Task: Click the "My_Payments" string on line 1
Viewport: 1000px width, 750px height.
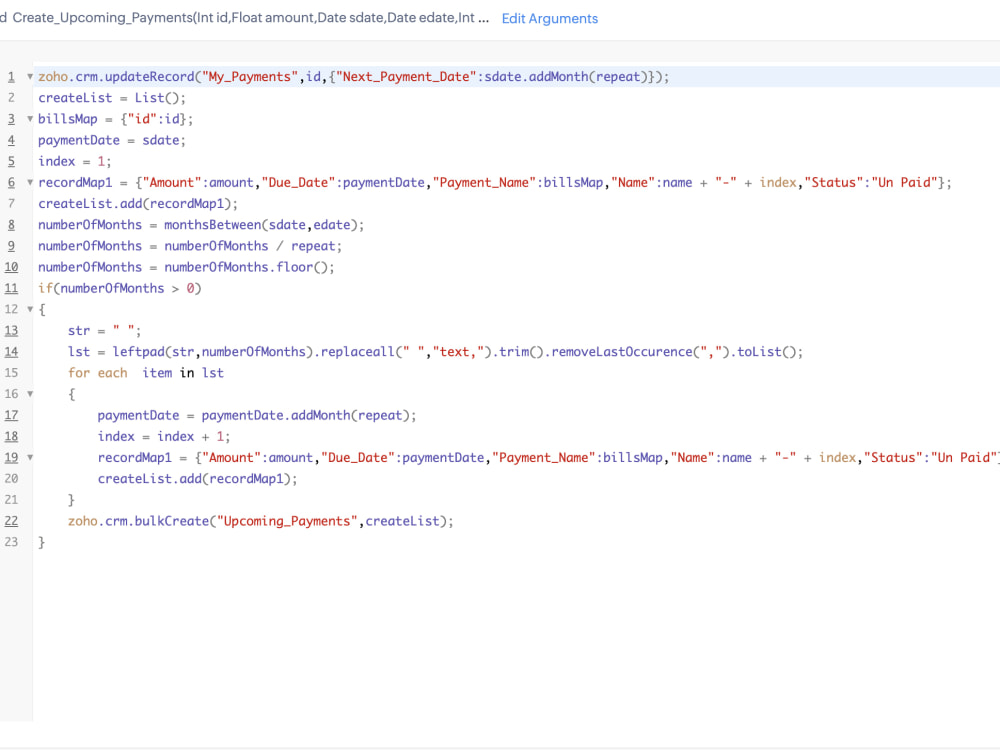Action: pyautogui.click(x=250, y=77)
